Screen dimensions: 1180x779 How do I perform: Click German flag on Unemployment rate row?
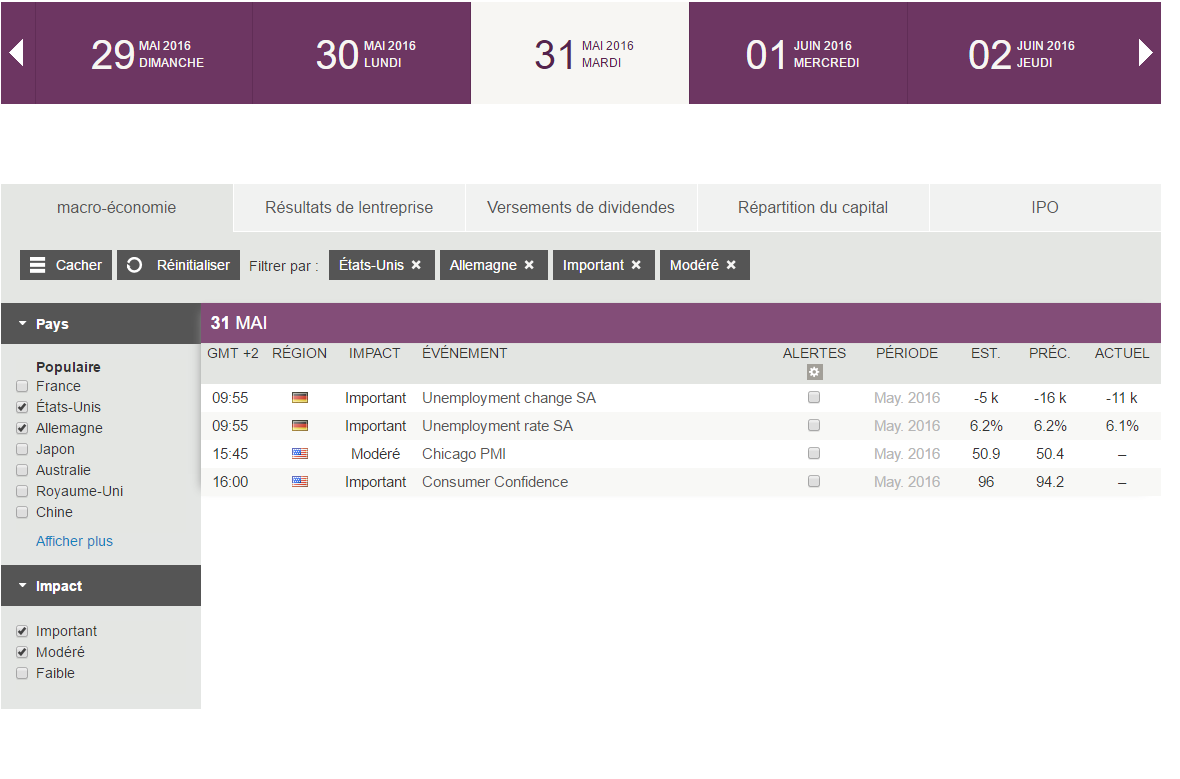(300, 425)
